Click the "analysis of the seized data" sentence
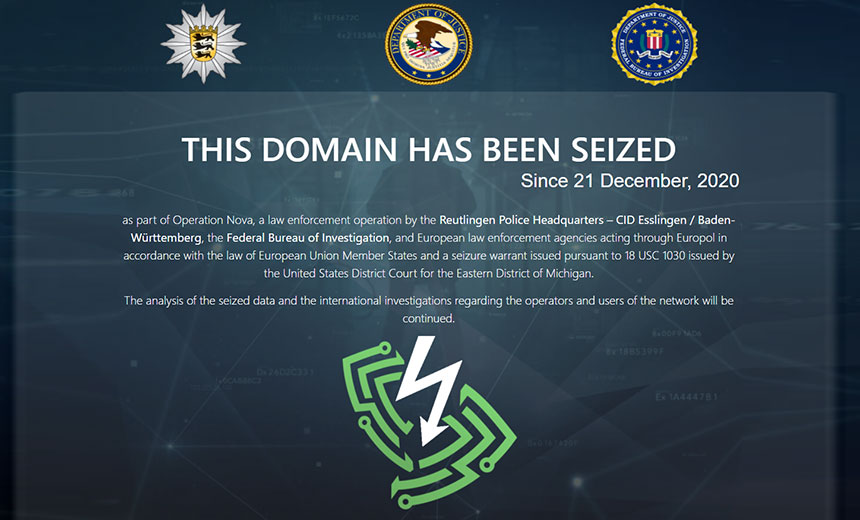The width and height of the screenshot is (860, 520). tap(212, 301)
